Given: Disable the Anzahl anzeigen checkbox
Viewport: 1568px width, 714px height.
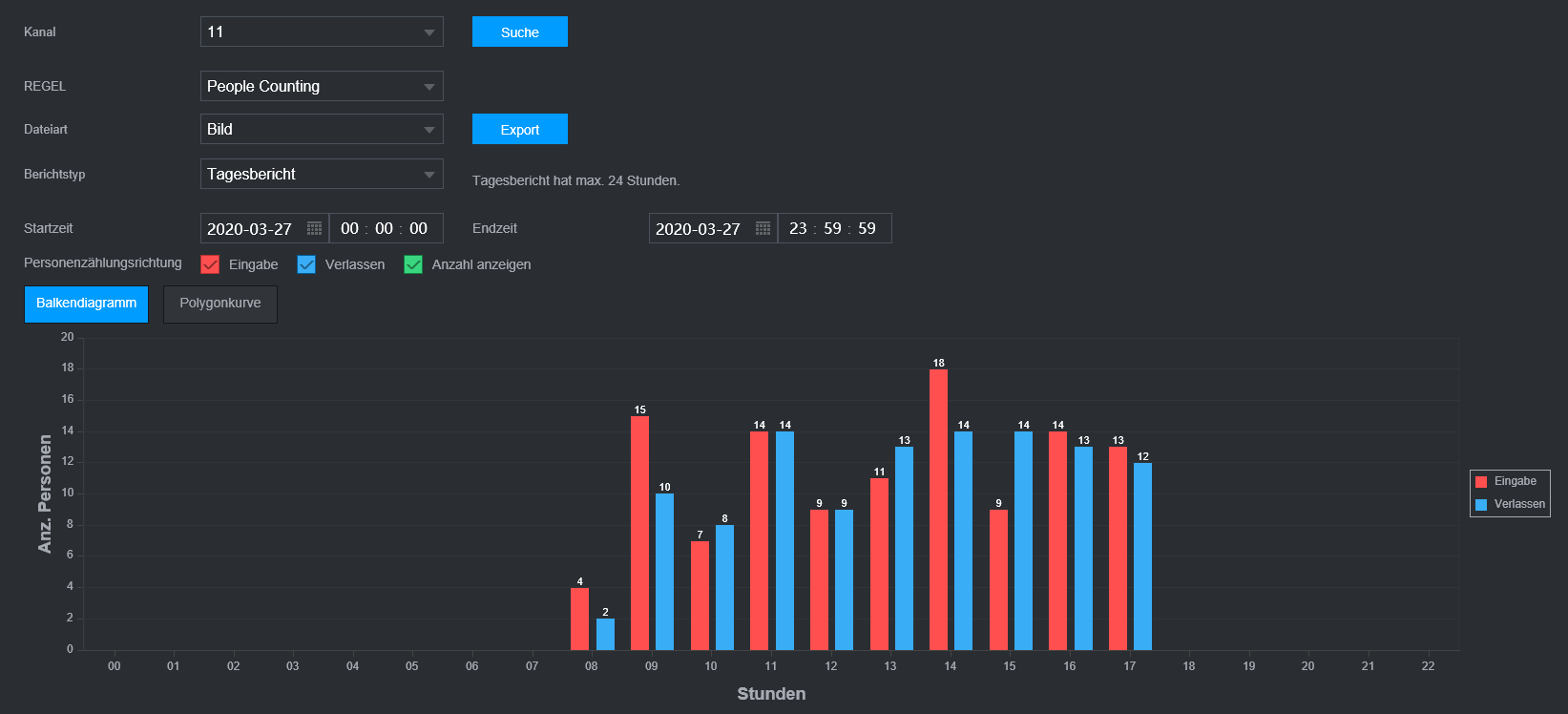Looking at the screenshot, I should coord(413,264).
